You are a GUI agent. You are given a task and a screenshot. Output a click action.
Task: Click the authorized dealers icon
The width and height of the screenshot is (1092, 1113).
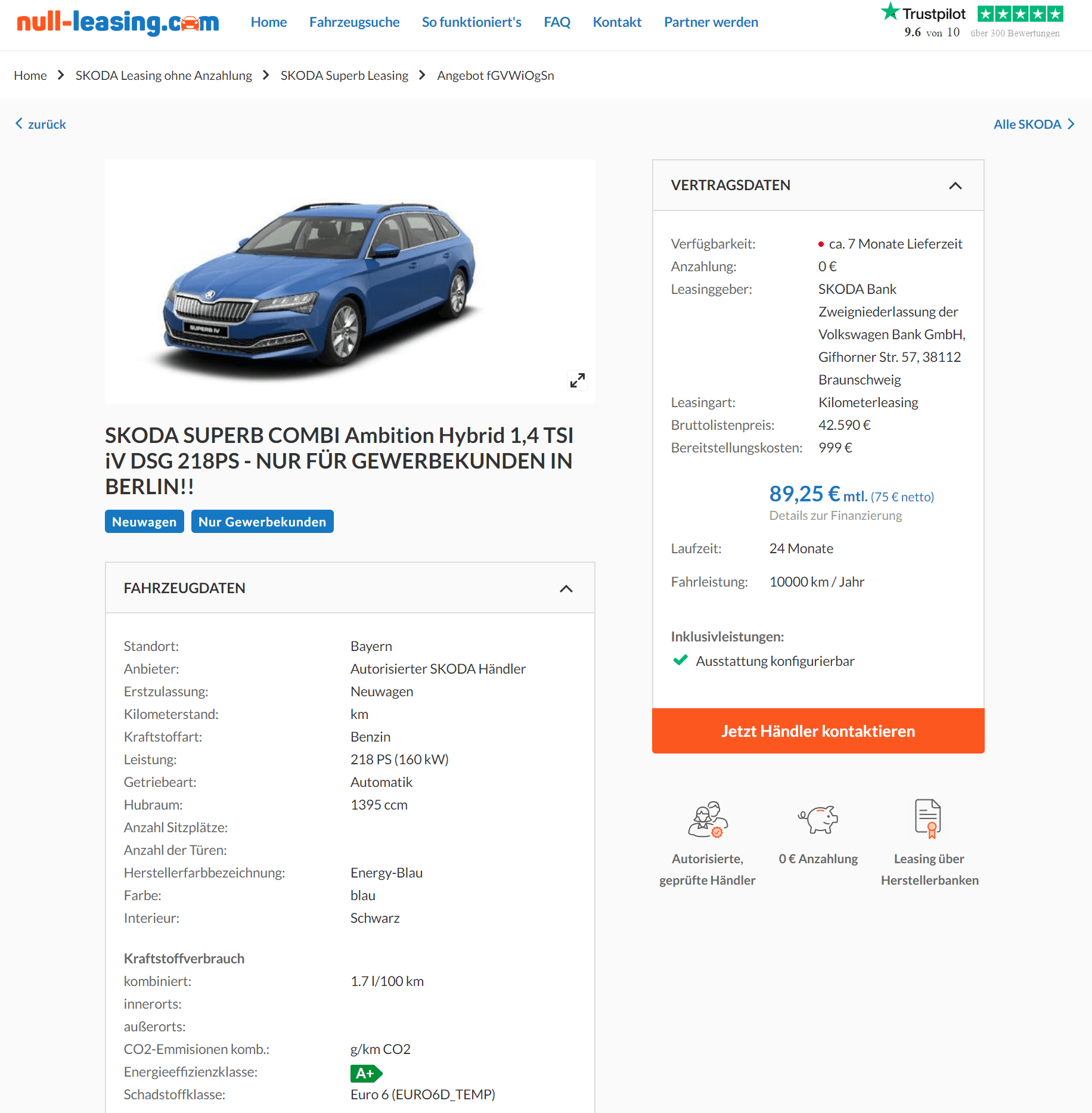(x=708, y=819)
